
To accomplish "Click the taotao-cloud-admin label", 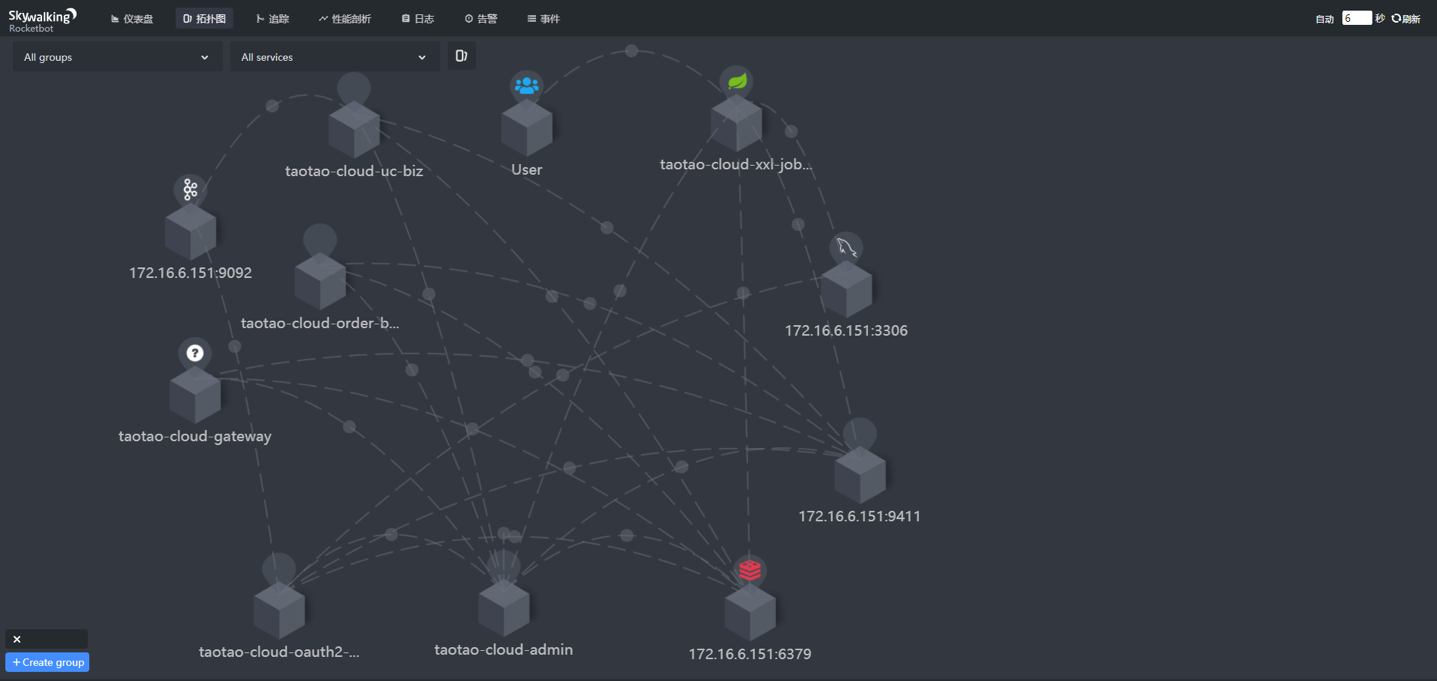I will (504, 650).
